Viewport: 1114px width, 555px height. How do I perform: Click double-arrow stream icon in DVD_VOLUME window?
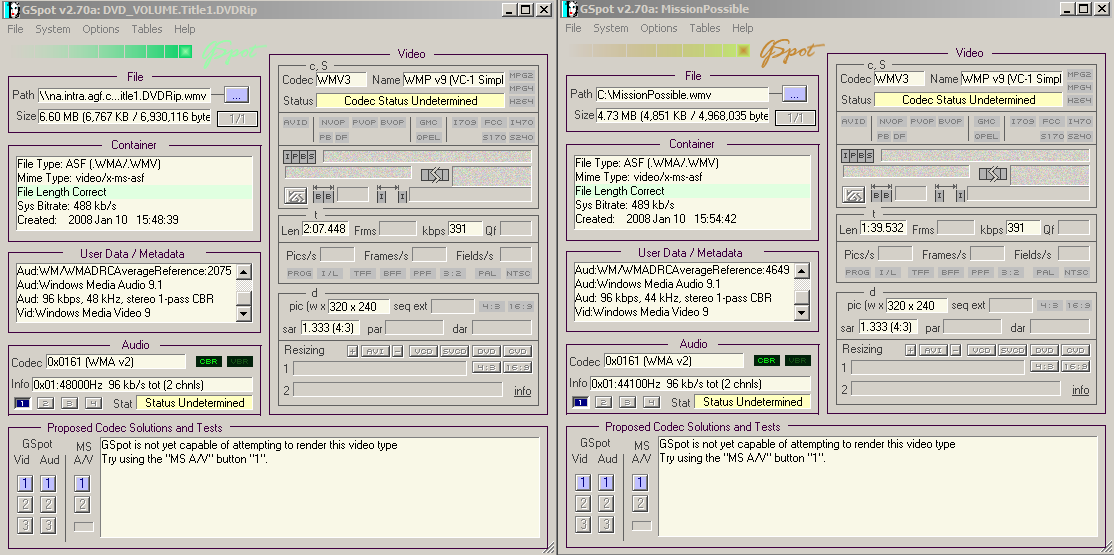(435, 174)
